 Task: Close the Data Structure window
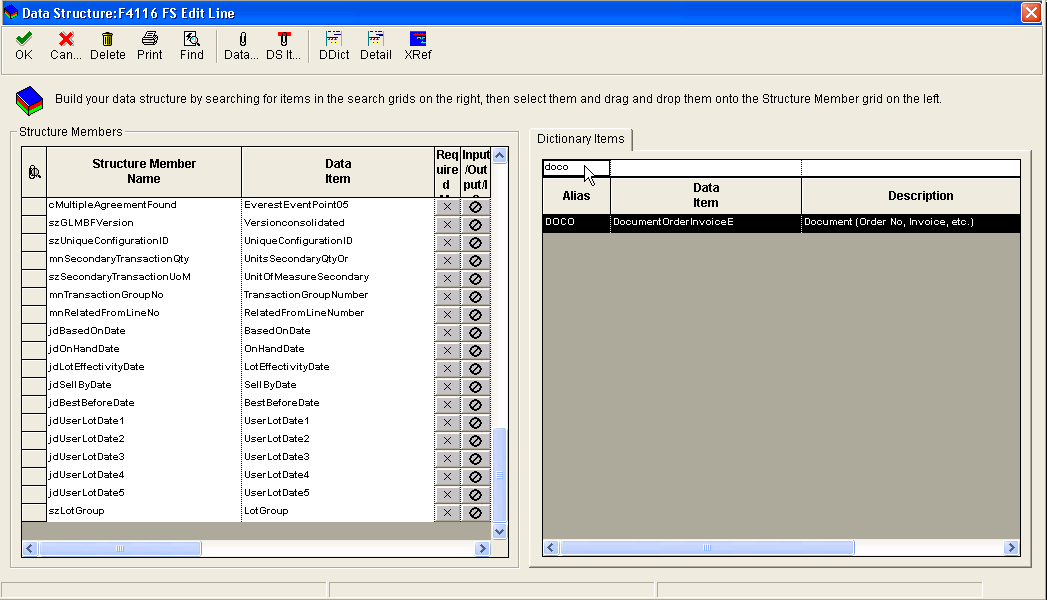[x=1031, y=13]
